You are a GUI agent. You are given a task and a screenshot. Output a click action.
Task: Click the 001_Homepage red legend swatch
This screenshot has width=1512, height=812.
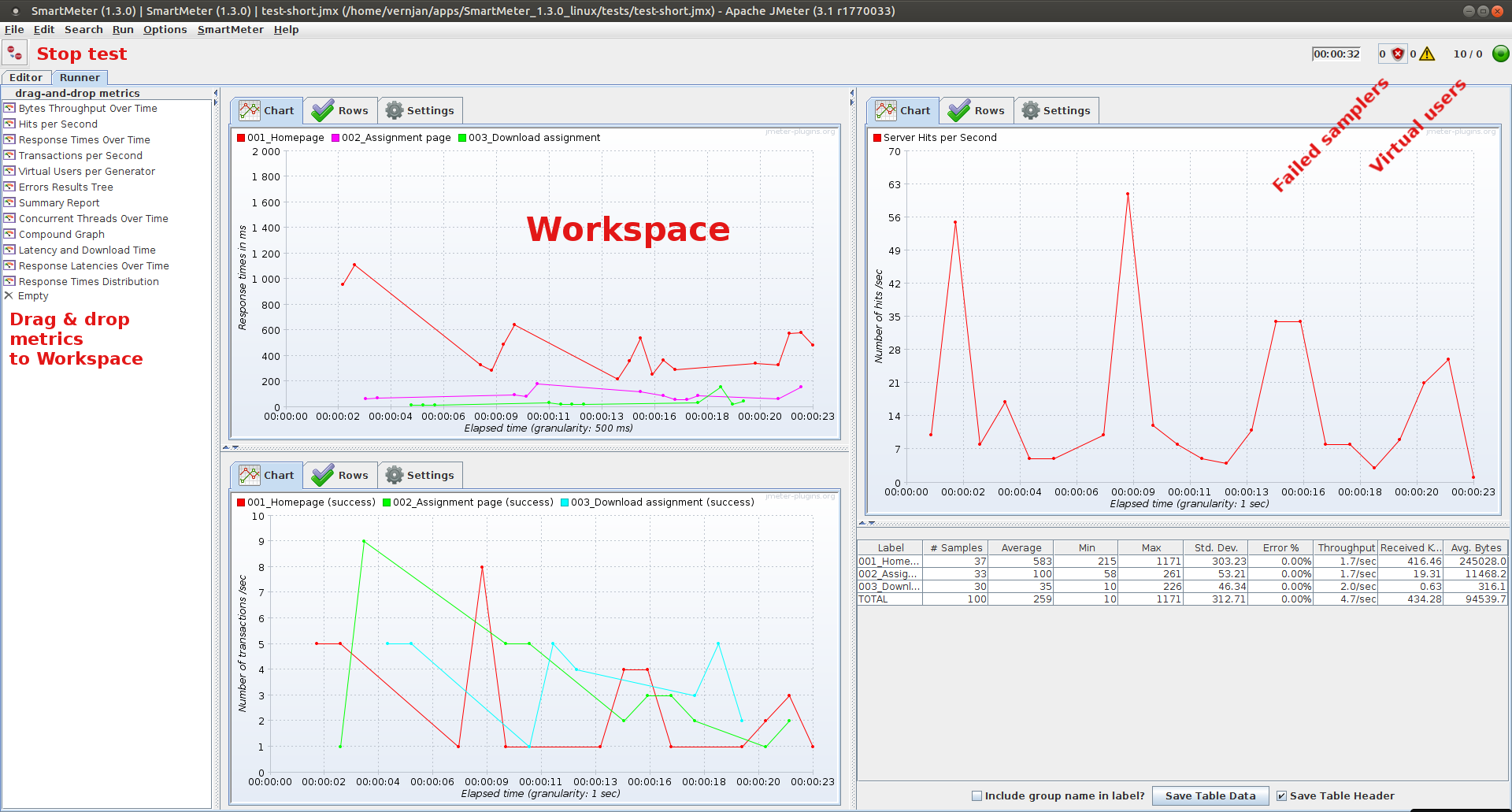241,138
